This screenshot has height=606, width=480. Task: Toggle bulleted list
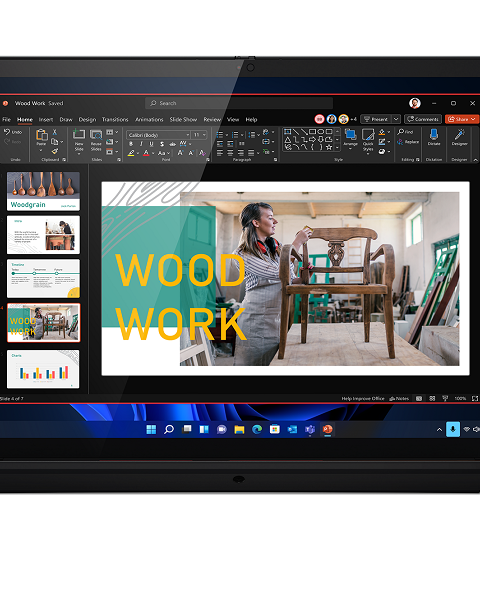pos(220,135)
